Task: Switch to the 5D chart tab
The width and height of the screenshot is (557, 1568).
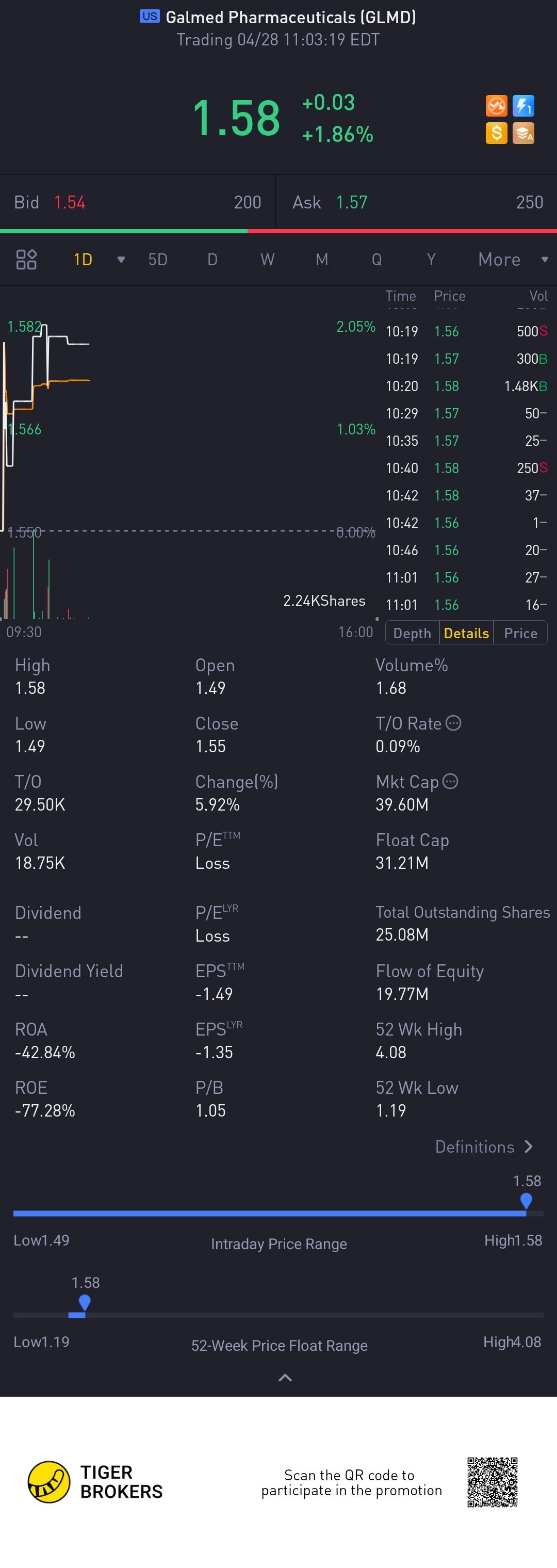Action: coord(158,260)
